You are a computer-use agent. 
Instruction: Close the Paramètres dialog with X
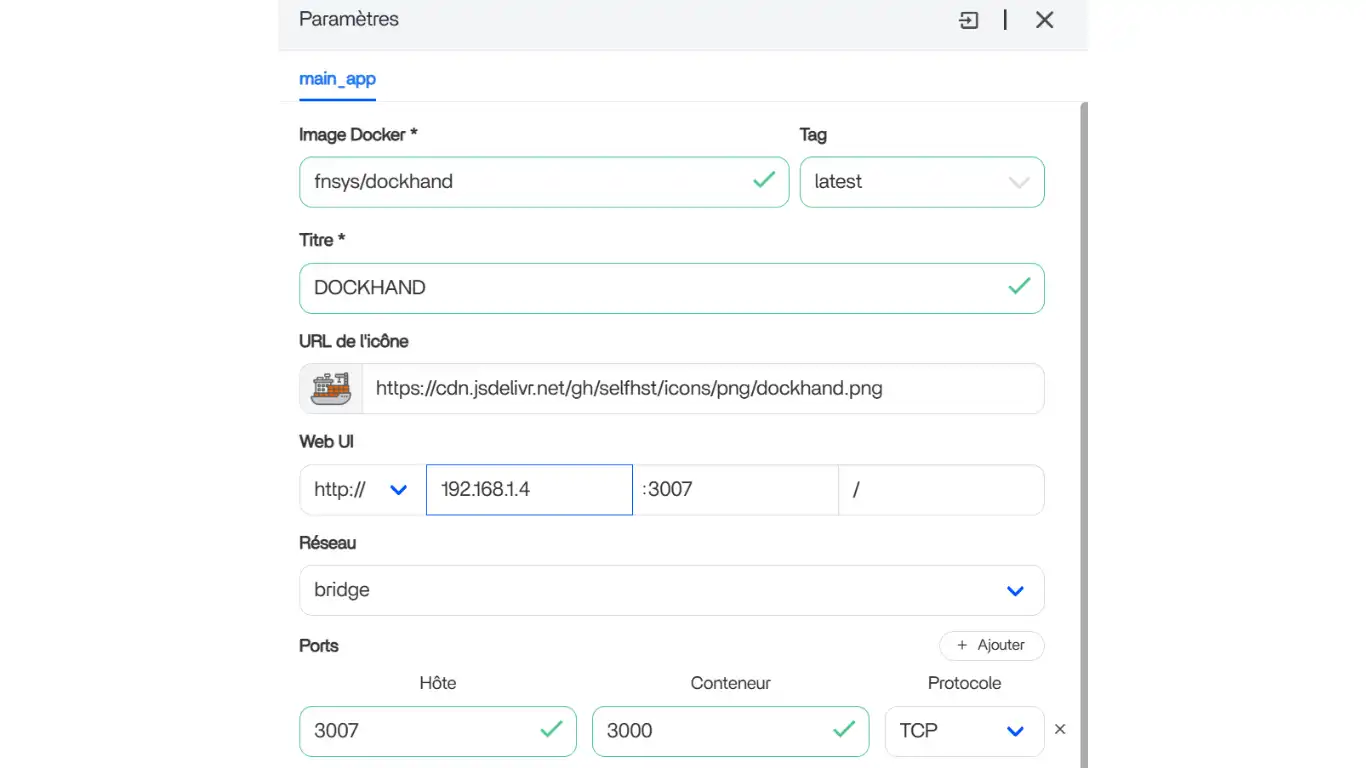1045,20
